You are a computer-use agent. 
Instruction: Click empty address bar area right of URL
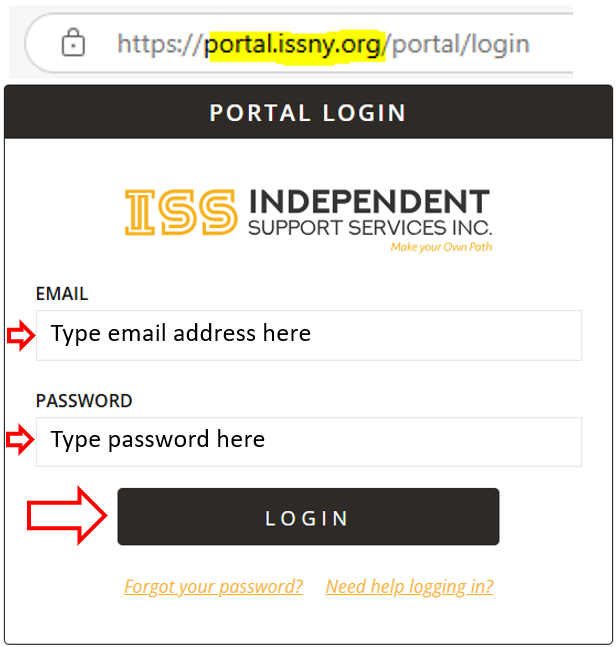click(x=552, y=43)
